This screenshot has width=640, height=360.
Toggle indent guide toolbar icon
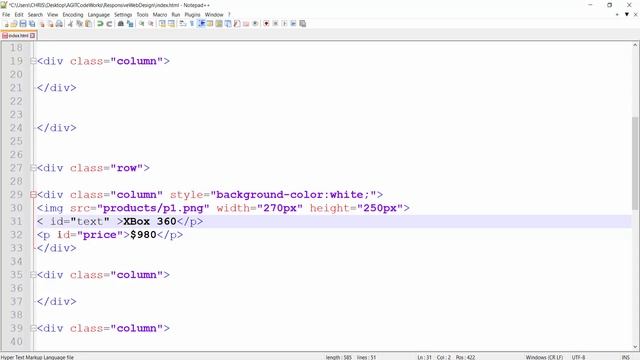pos(201,24)
